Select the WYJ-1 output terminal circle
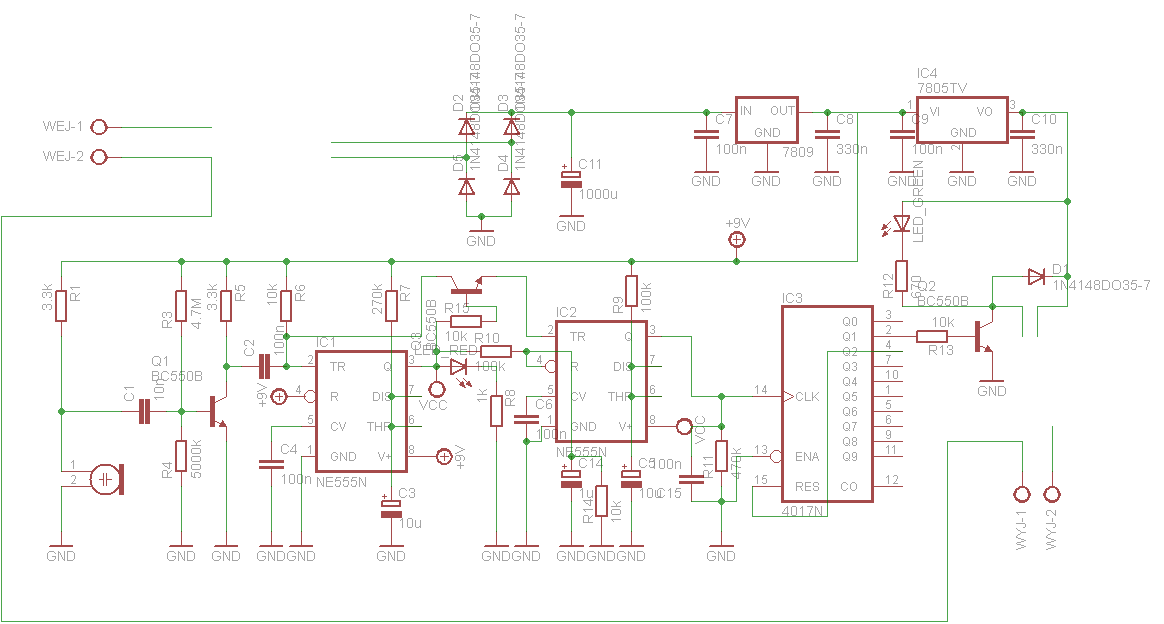This screenshot has height=624, width=1164. [1022, 494]
